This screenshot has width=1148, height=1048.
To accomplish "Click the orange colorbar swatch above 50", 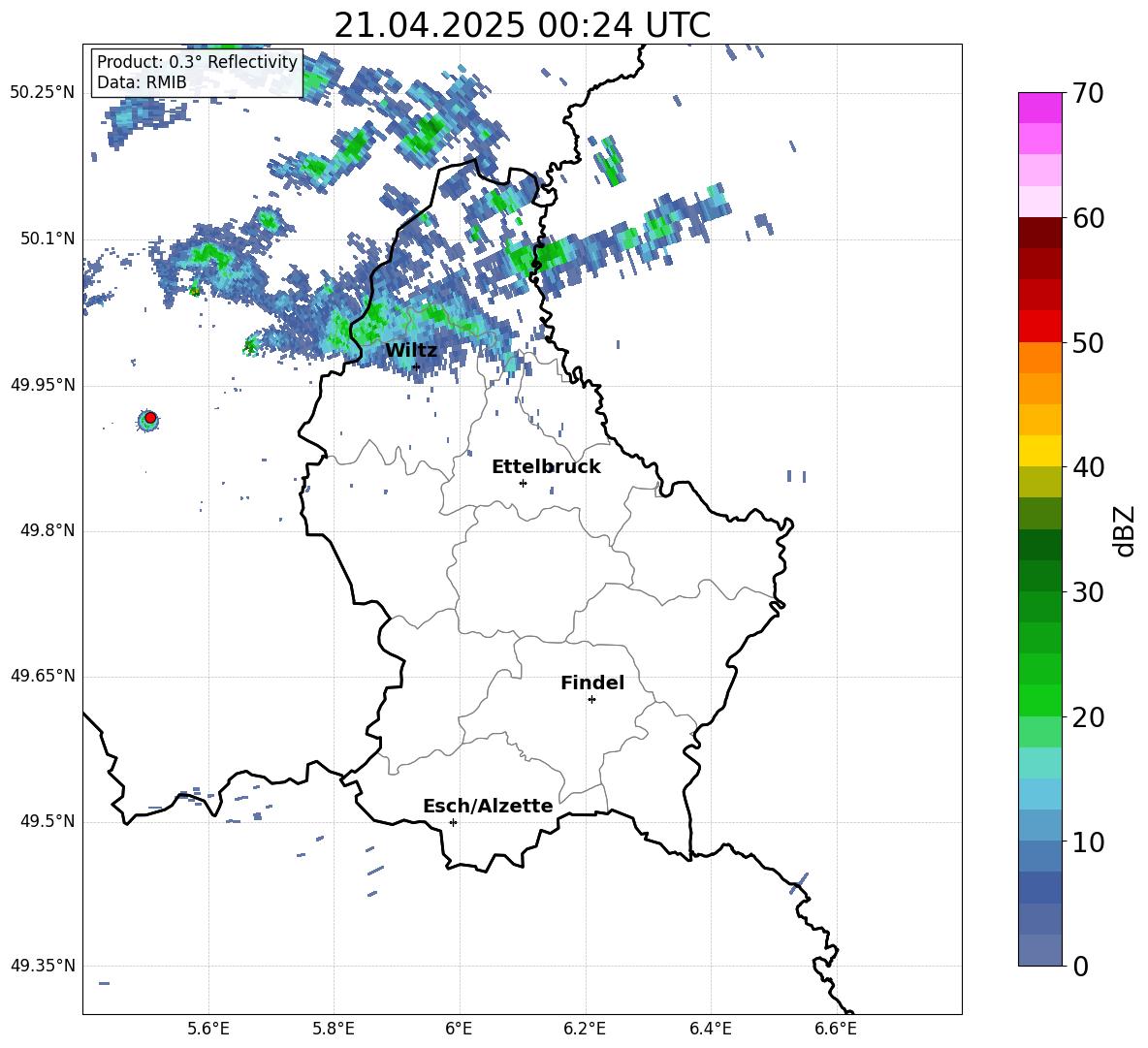I will (x=1039, y=358).
